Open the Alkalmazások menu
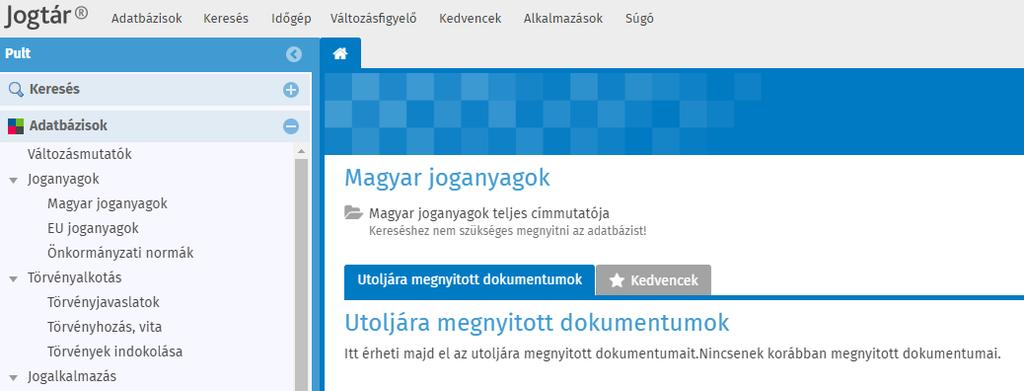This screenshot has width=1024, height=391. click(x=563, y=18)
